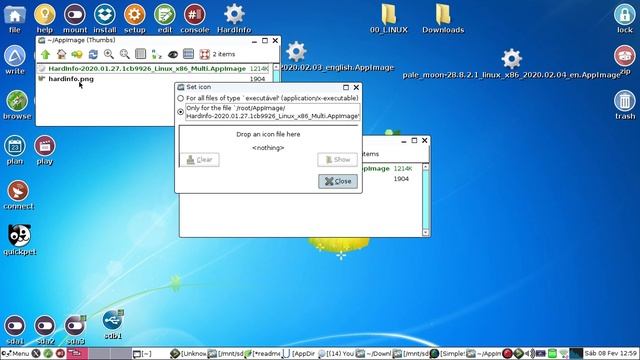Screen dimensions: 640x360
Task: Open bookmarks icon in ~/AppImage toolbar
Action: point(77,54)
